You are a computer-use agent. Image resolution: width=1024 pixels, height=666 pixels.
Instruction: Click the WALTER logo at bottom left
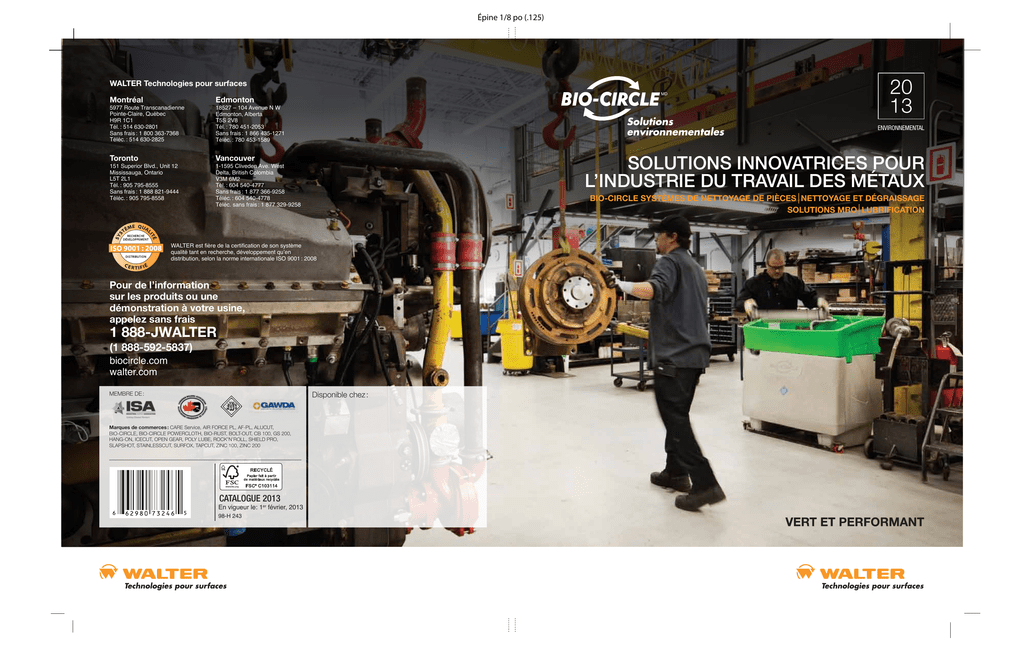click(162, 577)
